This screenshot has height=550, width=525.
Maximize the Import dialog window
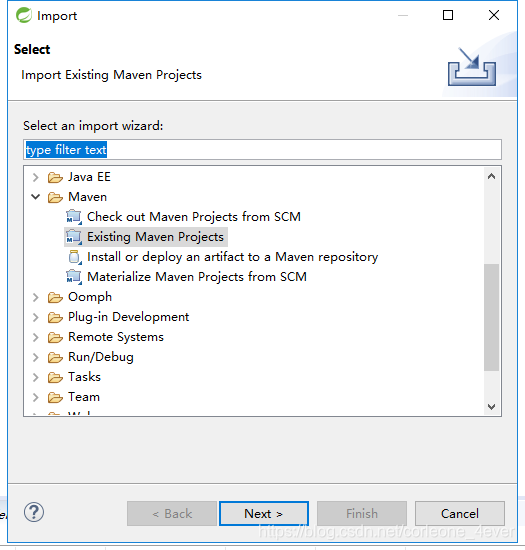tap(448, 15)
